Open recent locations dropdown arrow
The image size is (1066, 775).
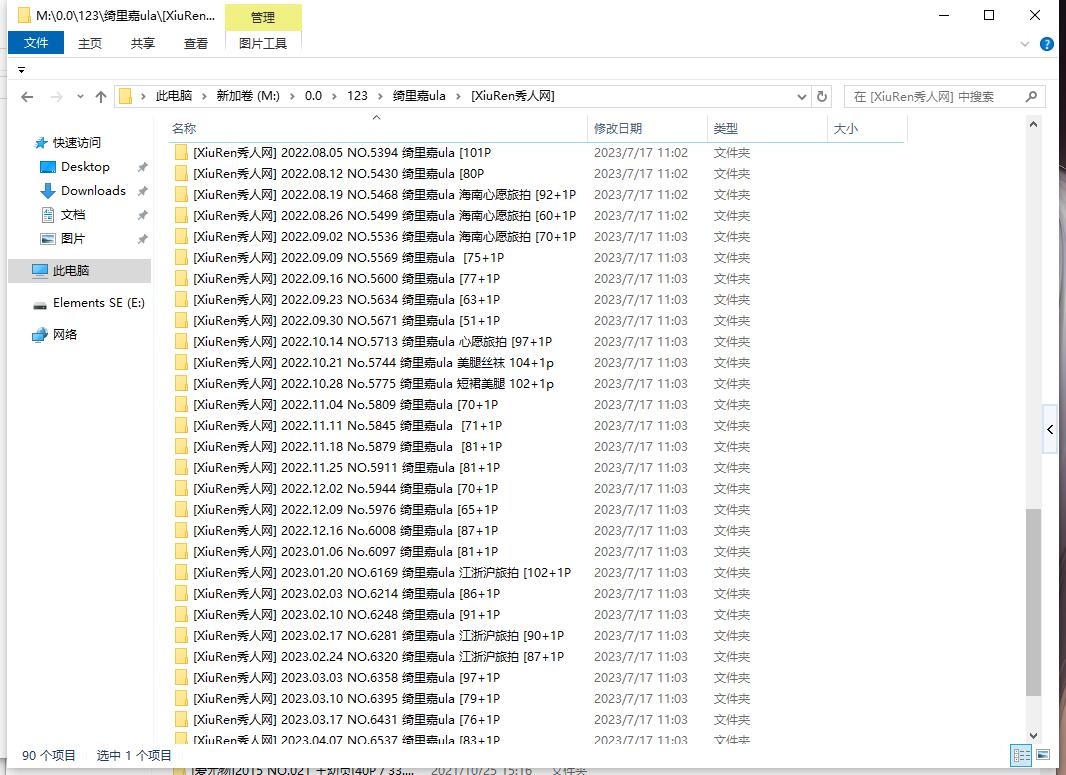coord(80,97)
